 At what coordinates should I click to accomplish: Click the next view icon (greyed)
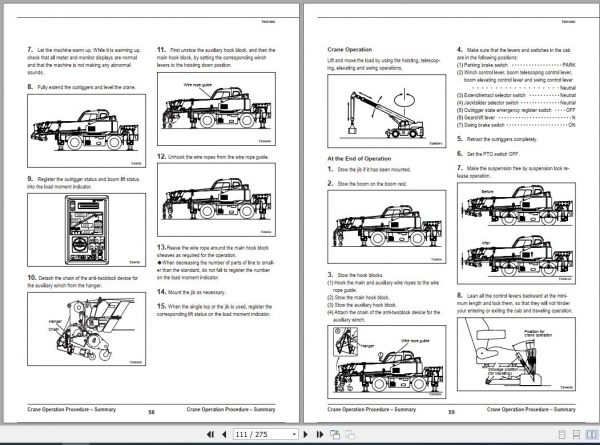click(350, 434)
